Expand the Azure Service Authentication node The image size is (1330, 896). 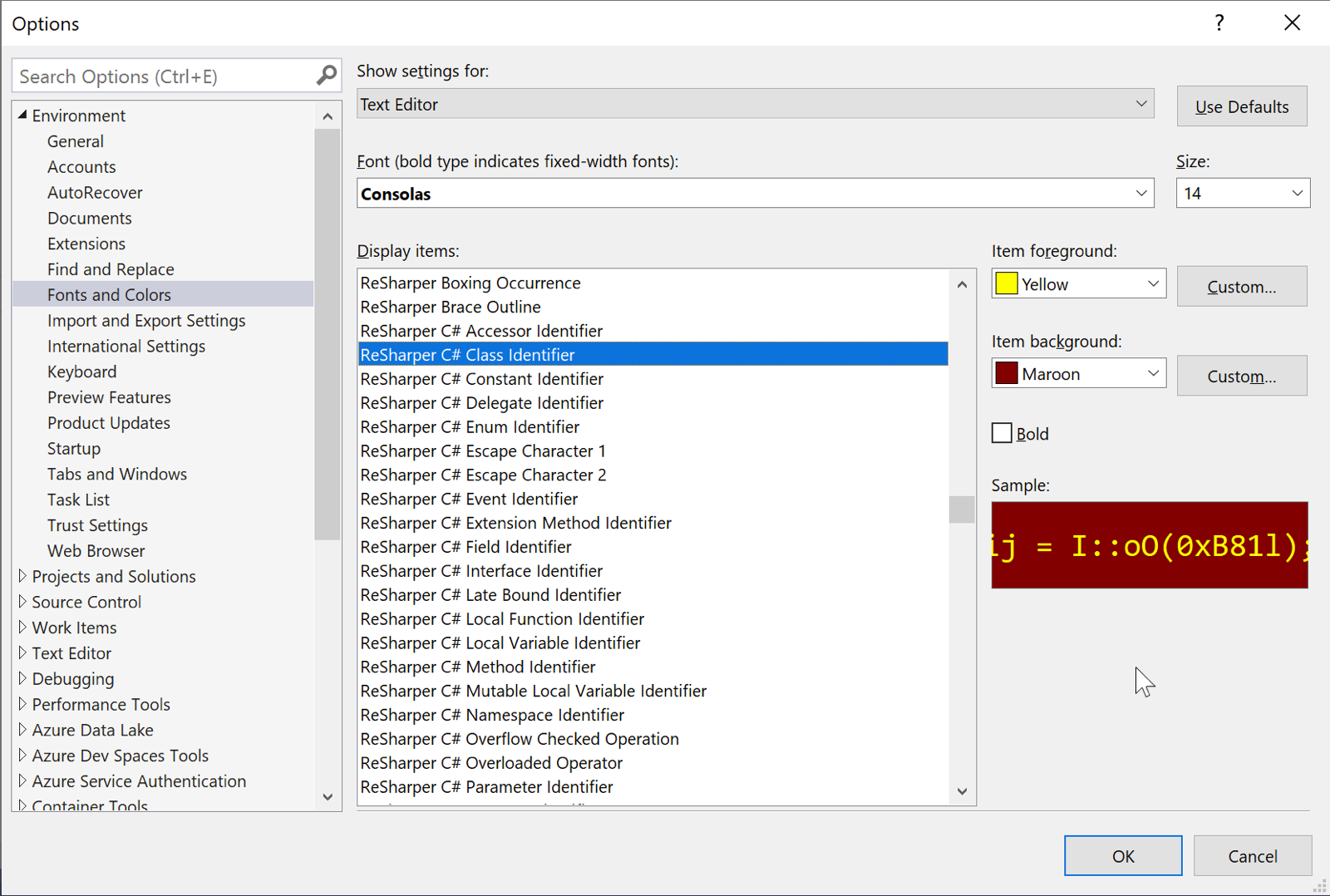[x=22, y=780]
